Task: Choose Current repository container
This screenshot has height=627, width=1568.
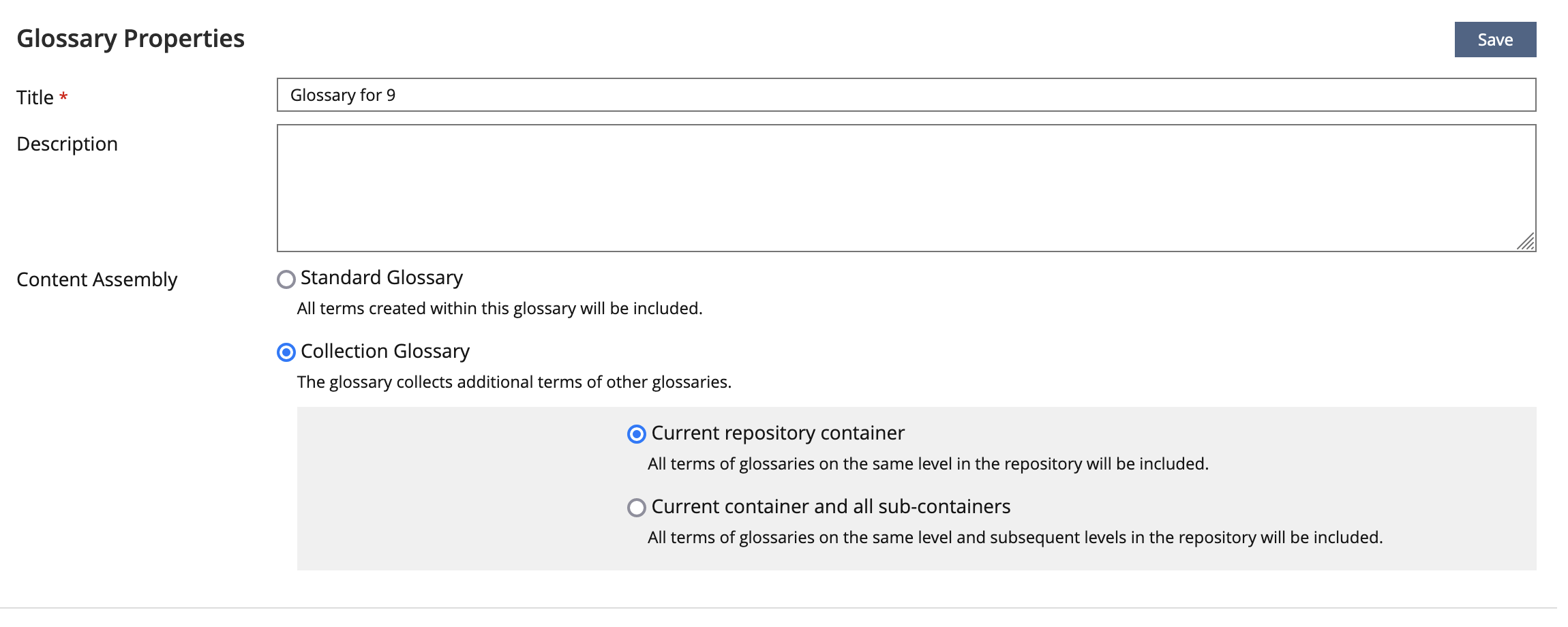Action: click(636, 433)
